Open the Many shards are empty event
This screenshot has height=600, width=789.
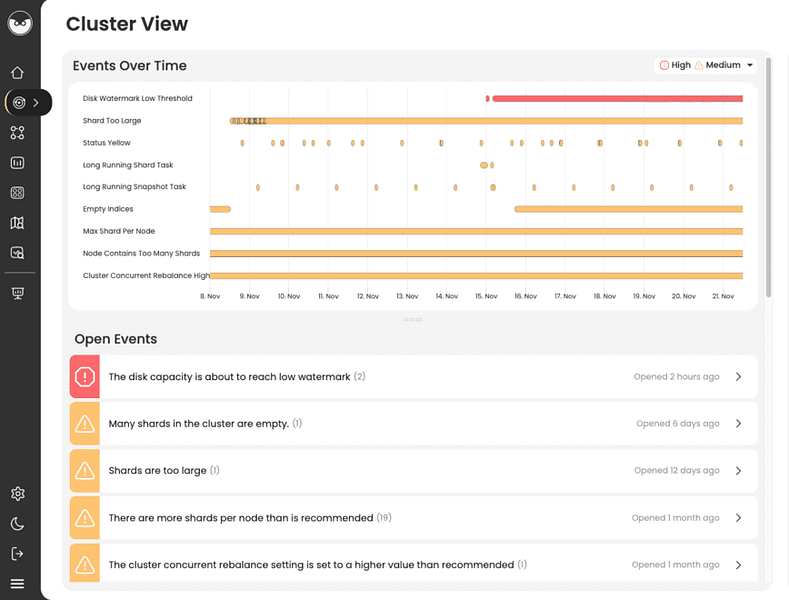click(x=414, y=423)
